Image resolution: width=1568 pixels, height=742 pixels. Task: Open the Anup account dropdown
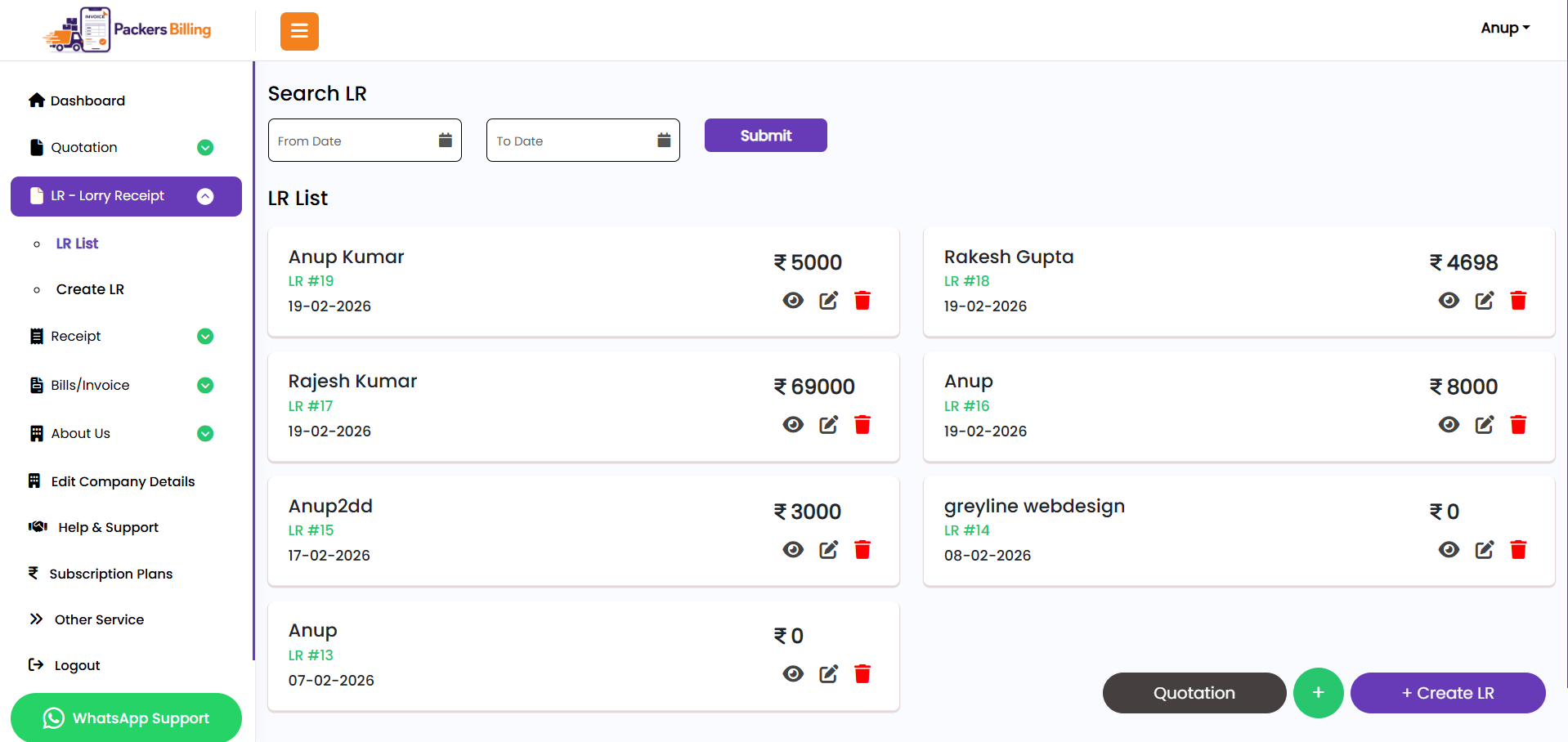click(x=1504, y=28)
